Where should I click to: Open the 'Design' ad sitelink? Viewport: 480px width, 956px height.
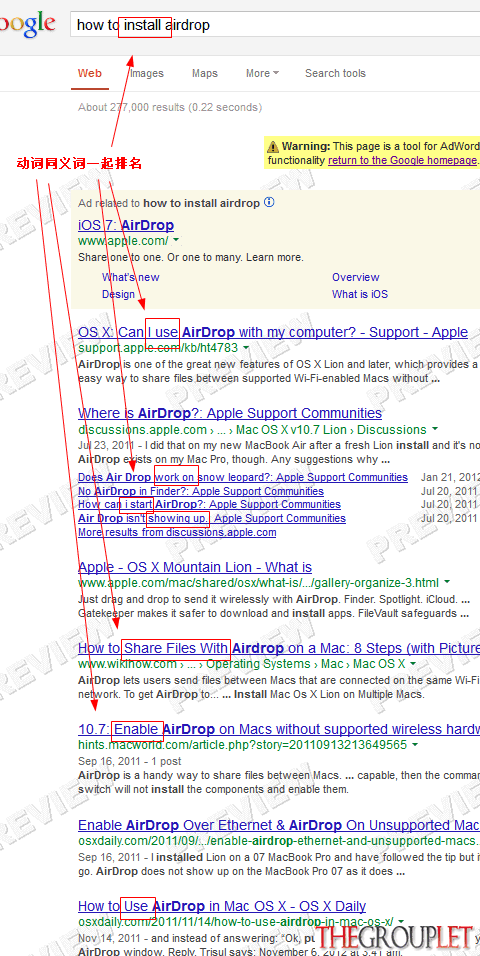pyautogui.click(x=118, y=294)
